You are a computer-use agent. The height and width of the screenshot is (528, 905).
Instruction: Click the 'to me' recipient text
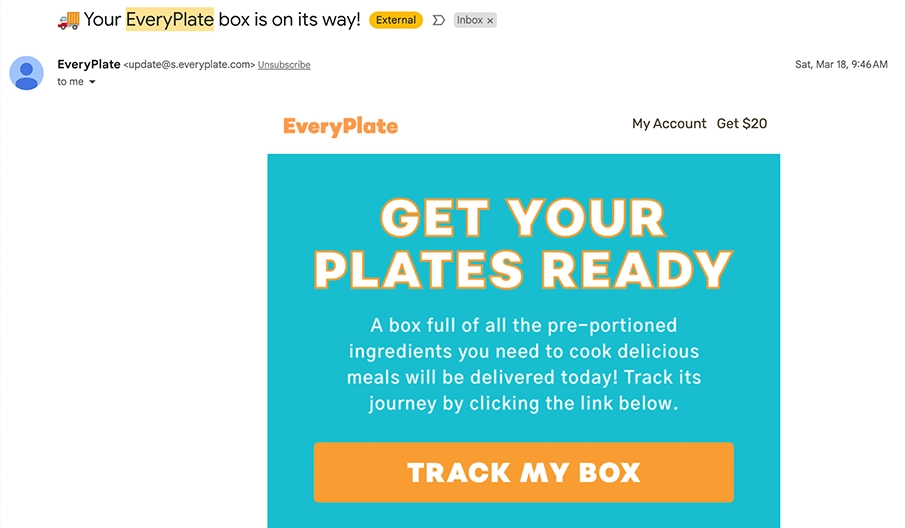[70, 82]
